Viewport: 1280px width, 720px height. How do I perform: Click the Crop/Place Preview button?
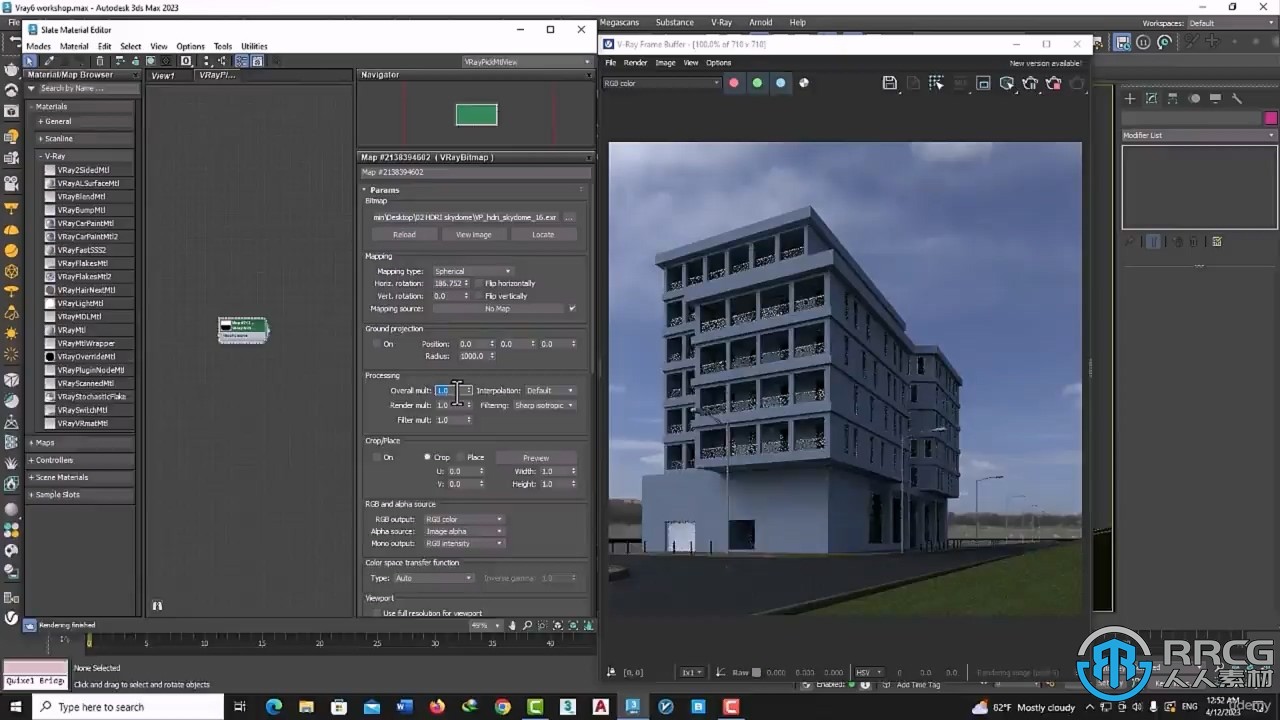point(536,457)
